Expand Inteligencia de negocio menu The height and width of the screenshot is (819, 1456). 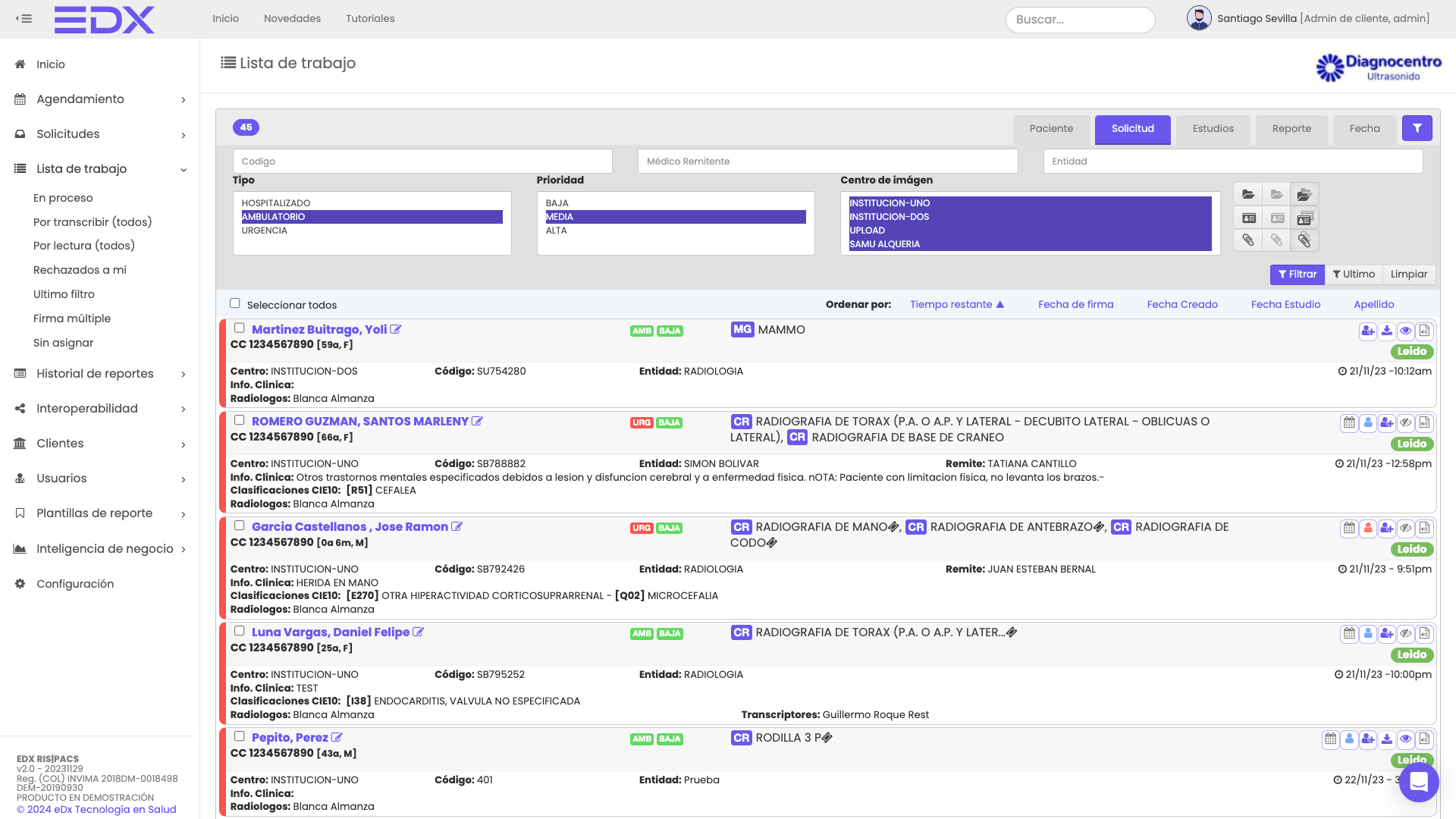coord(100,549)
